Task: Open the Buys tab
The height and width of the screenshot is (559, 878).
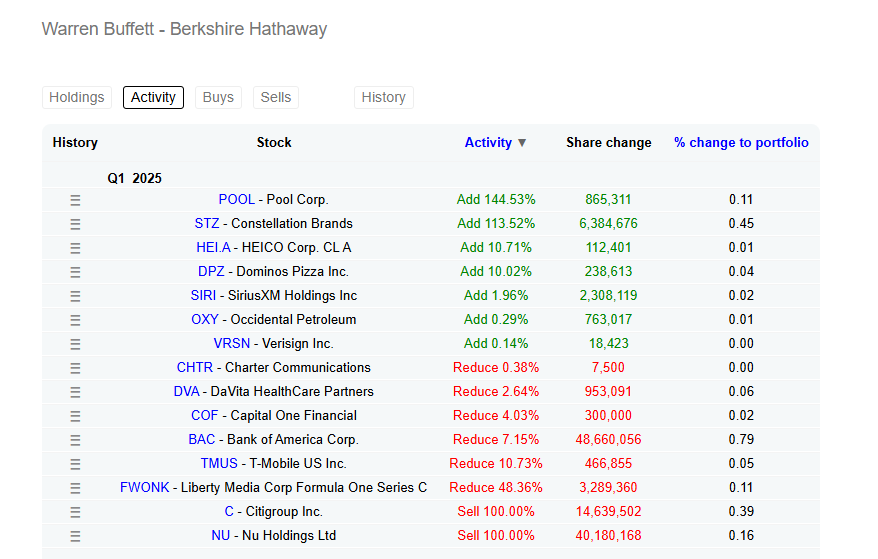Action: coord(218,97)
